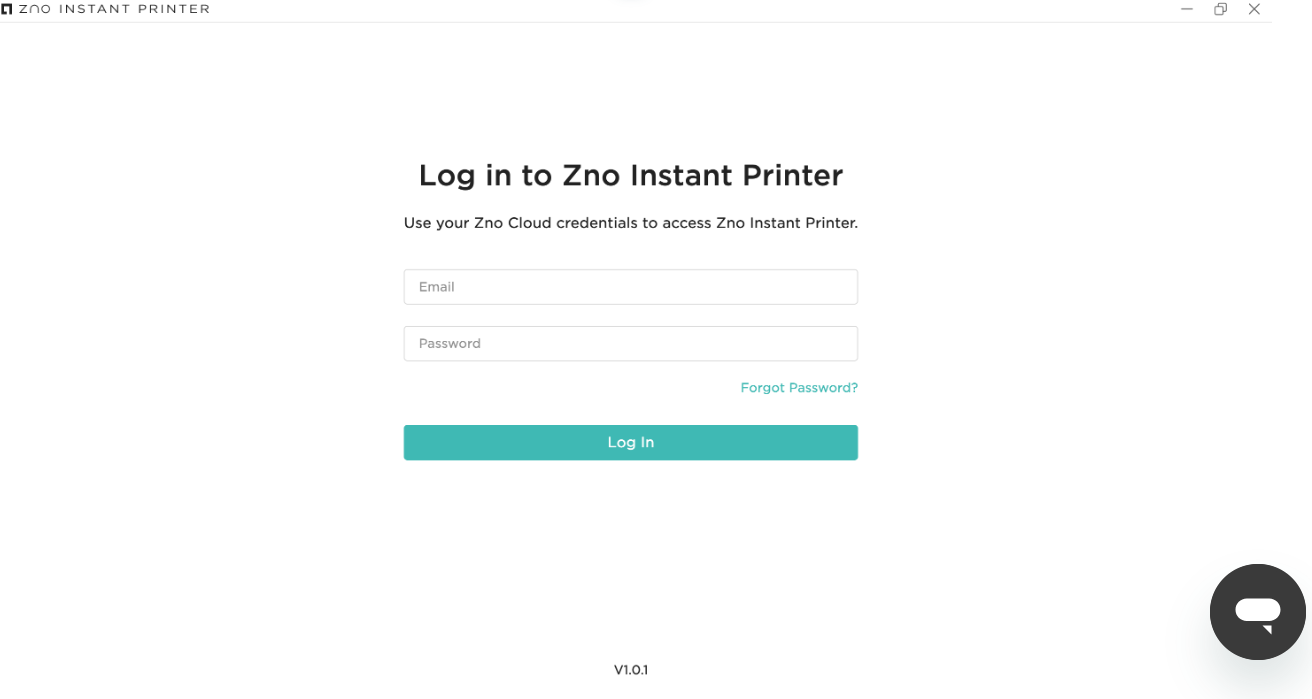1312x699 pixels.
Task: Select the Password placeholder text
Action: [450, 344]
